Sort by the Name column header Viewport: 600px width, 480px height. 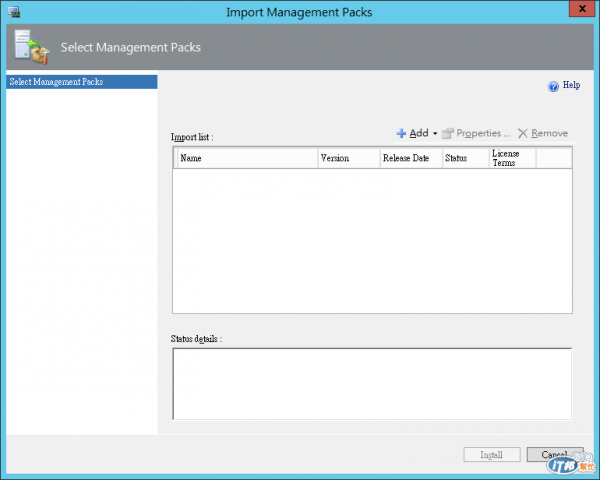pos(248,158)
